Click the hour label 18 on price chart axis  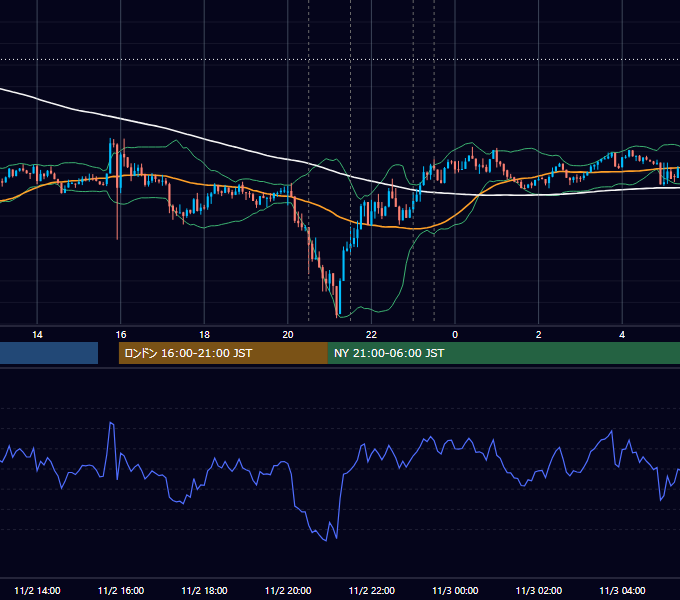[x=204, y=335]
